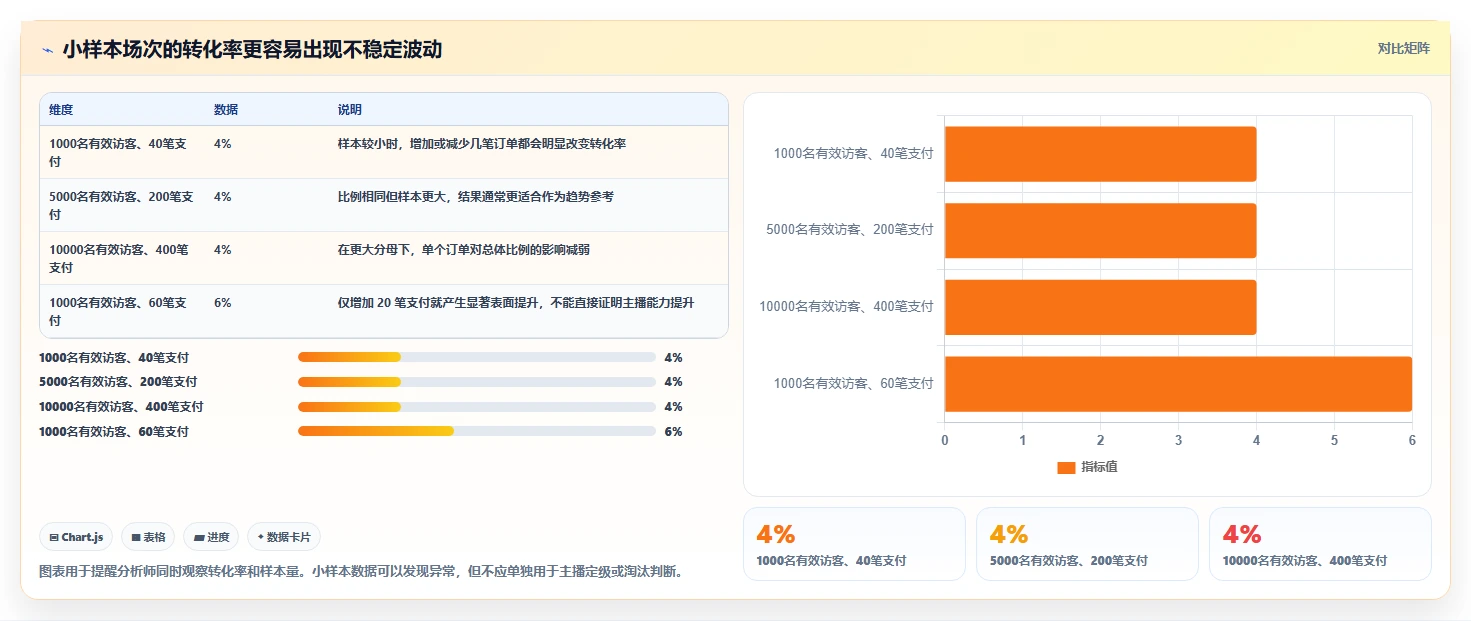This screenshot has width=1471, height=621.
Task: Click chart bar for 10000名有效访客、400笔支付
Action: tap(1100, 307)
